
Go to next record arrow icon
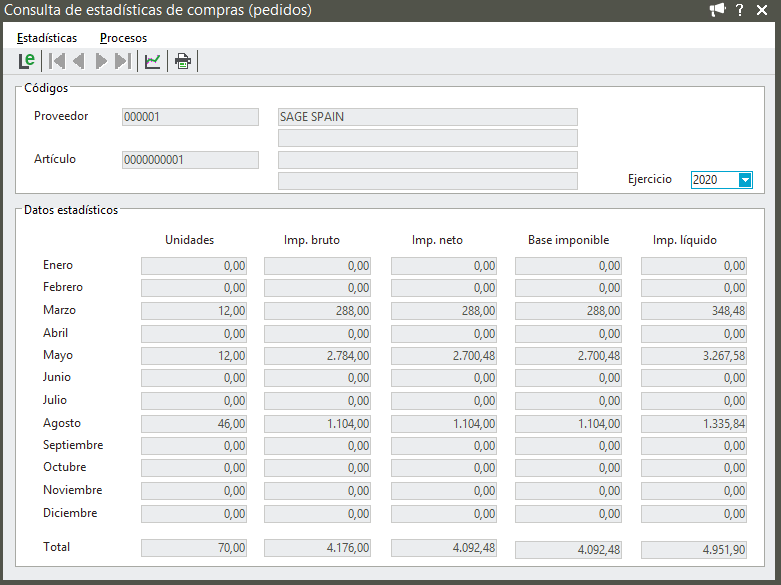coord(101,61)
